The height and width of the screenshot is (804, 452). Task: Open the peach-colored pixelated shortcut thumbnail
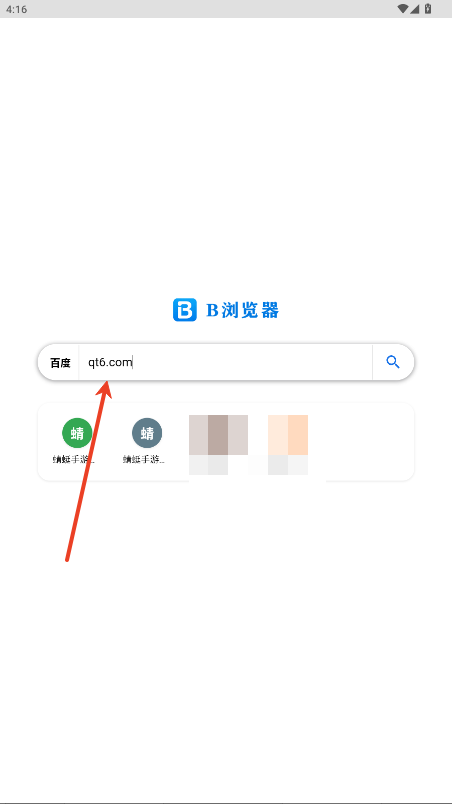pos(288,435)
